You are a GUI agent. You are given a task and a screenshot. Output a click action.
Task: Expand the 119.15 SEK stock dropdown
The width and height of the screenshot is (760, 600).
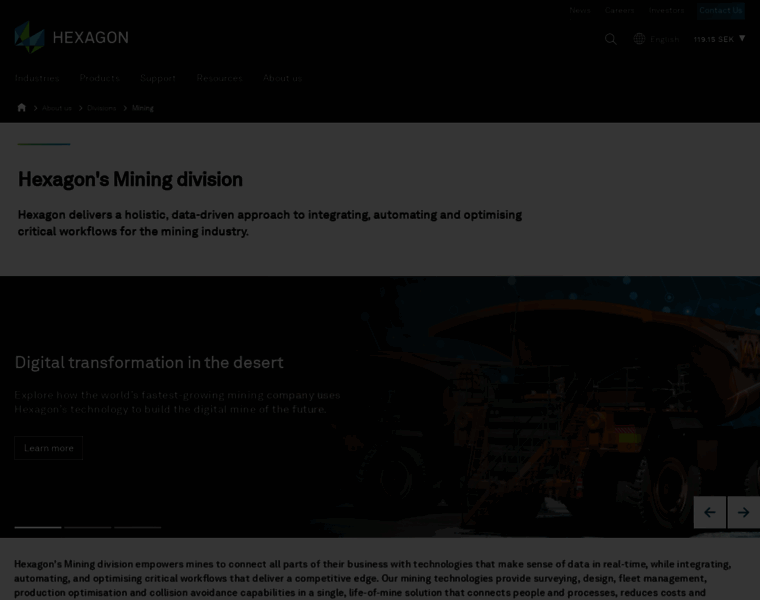(x=719, y=39)
